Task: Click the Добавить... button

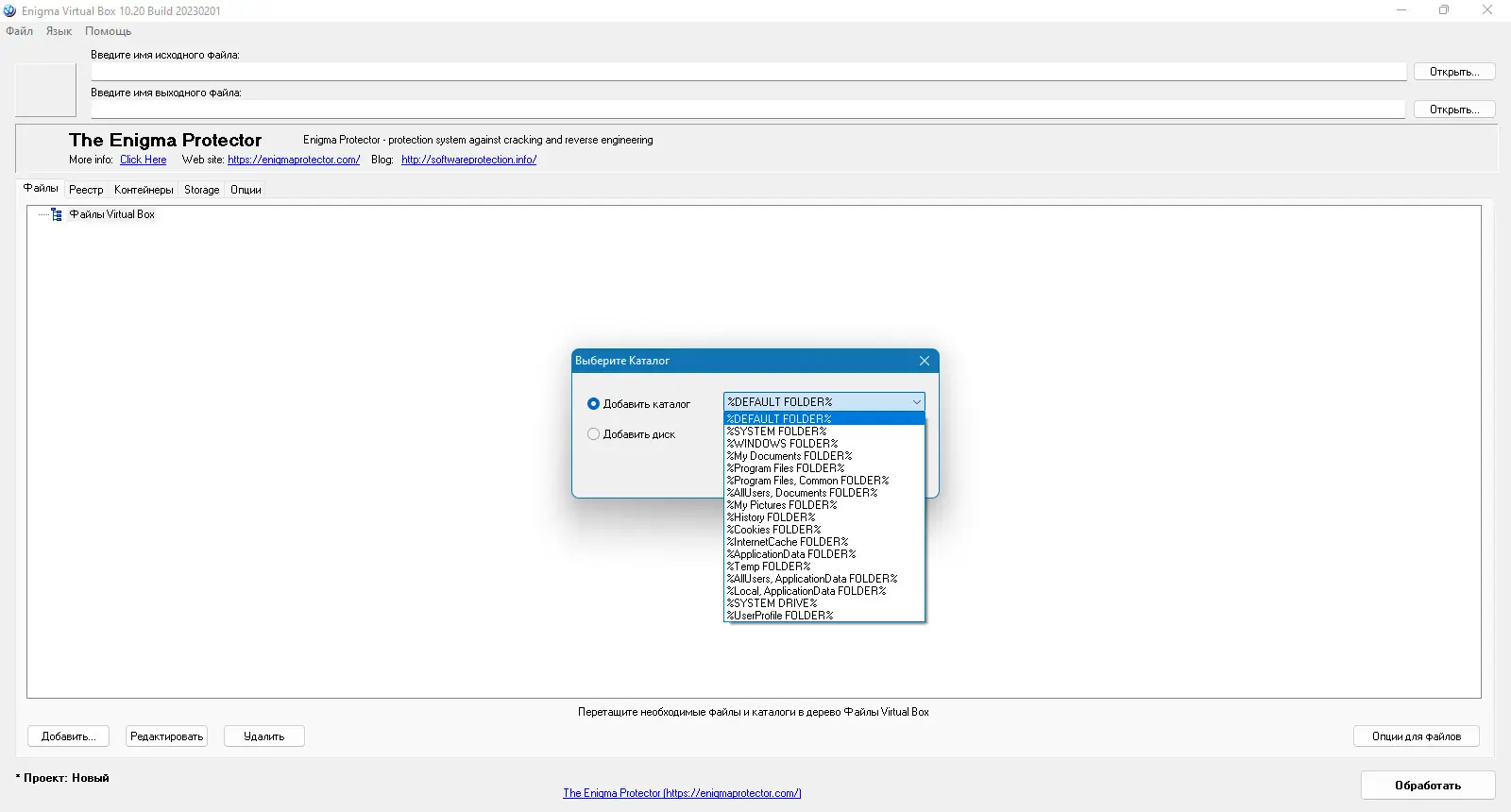Action: [69, 736]
